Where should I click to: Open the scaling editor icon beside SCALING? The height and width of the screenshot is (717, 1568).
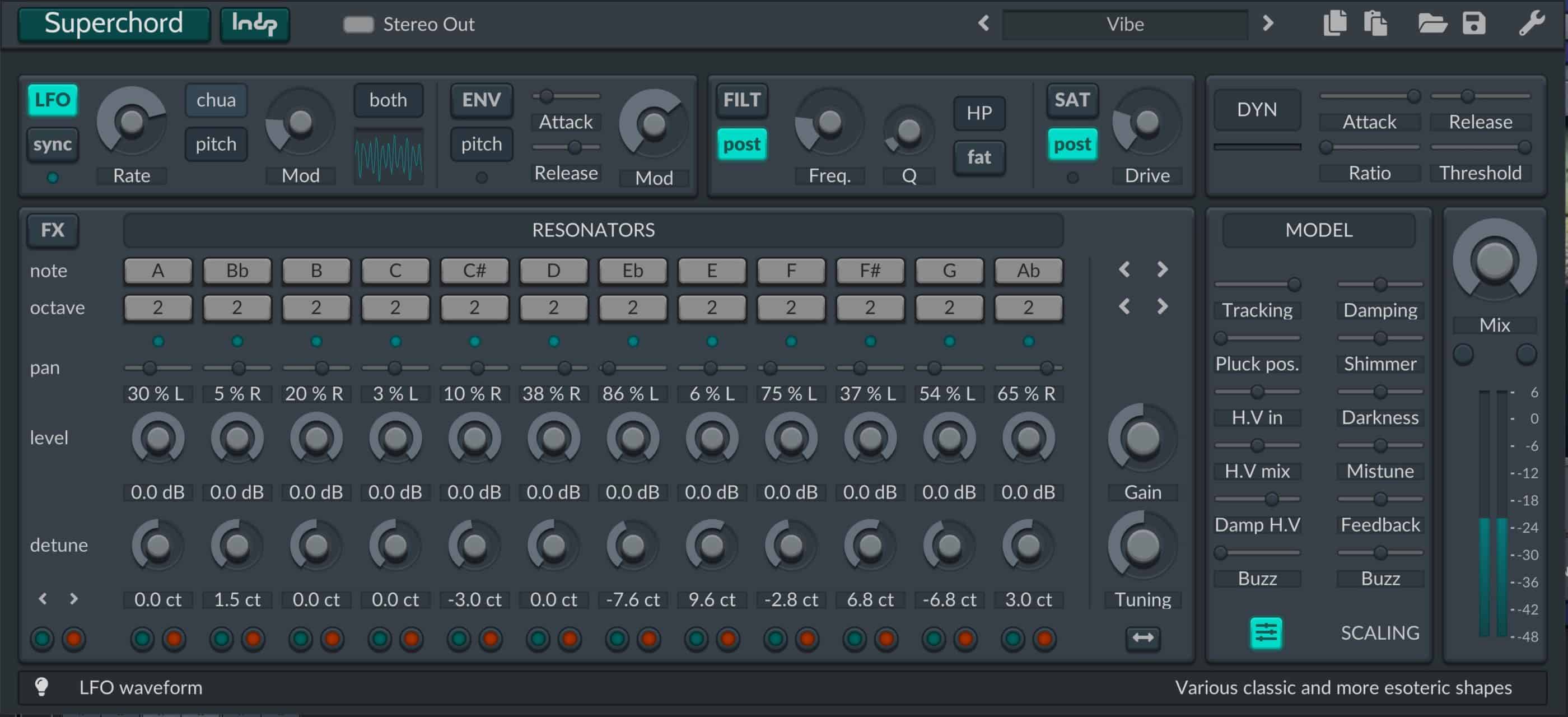pyautogui.click(x=1266, y=633)
